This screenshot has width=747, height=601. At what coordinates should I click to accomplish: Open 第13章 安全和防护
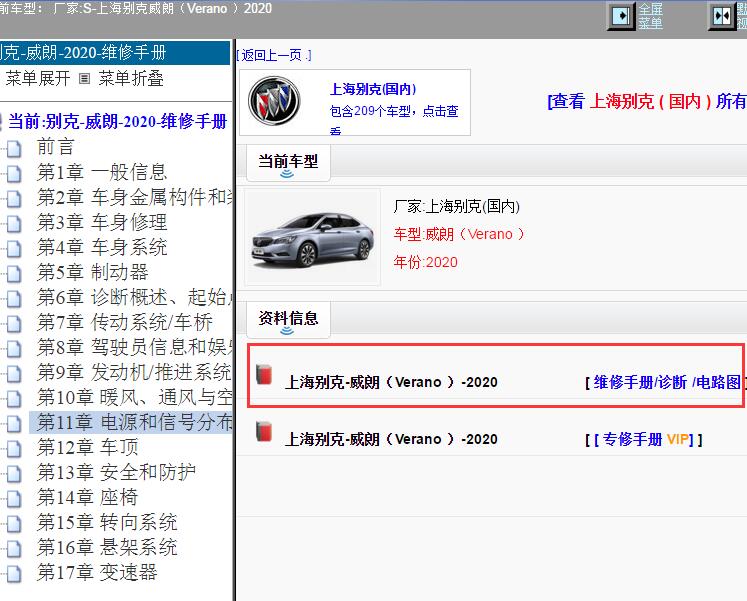tap(116, 472)
